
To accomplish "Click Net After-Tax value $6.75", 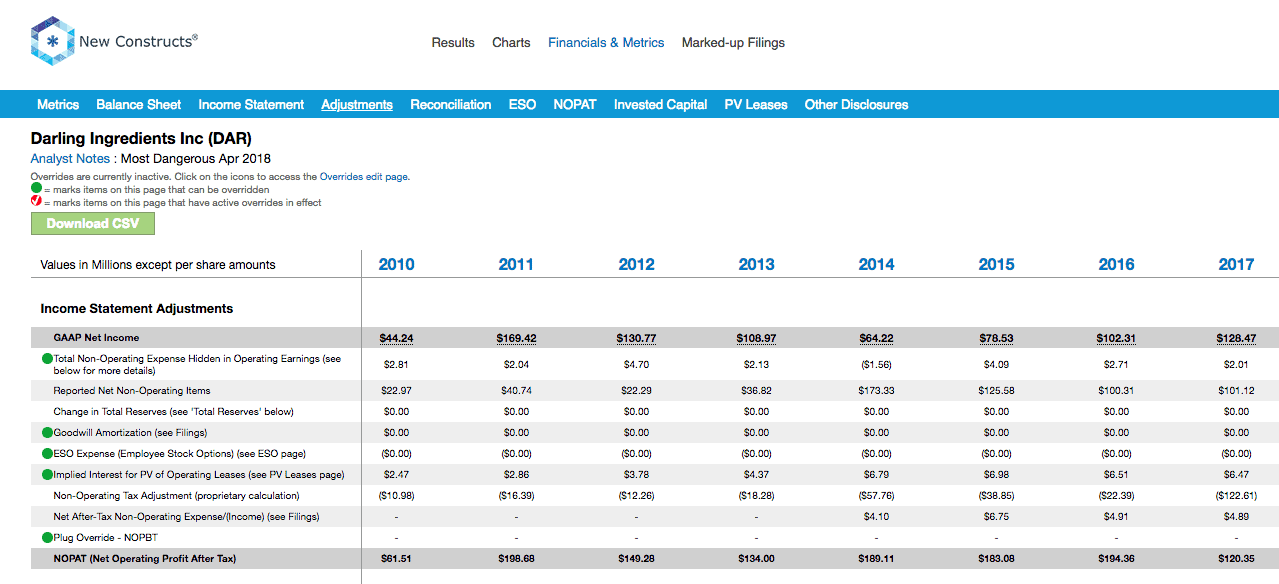I will pyautogui.click(x=996, y=516).
